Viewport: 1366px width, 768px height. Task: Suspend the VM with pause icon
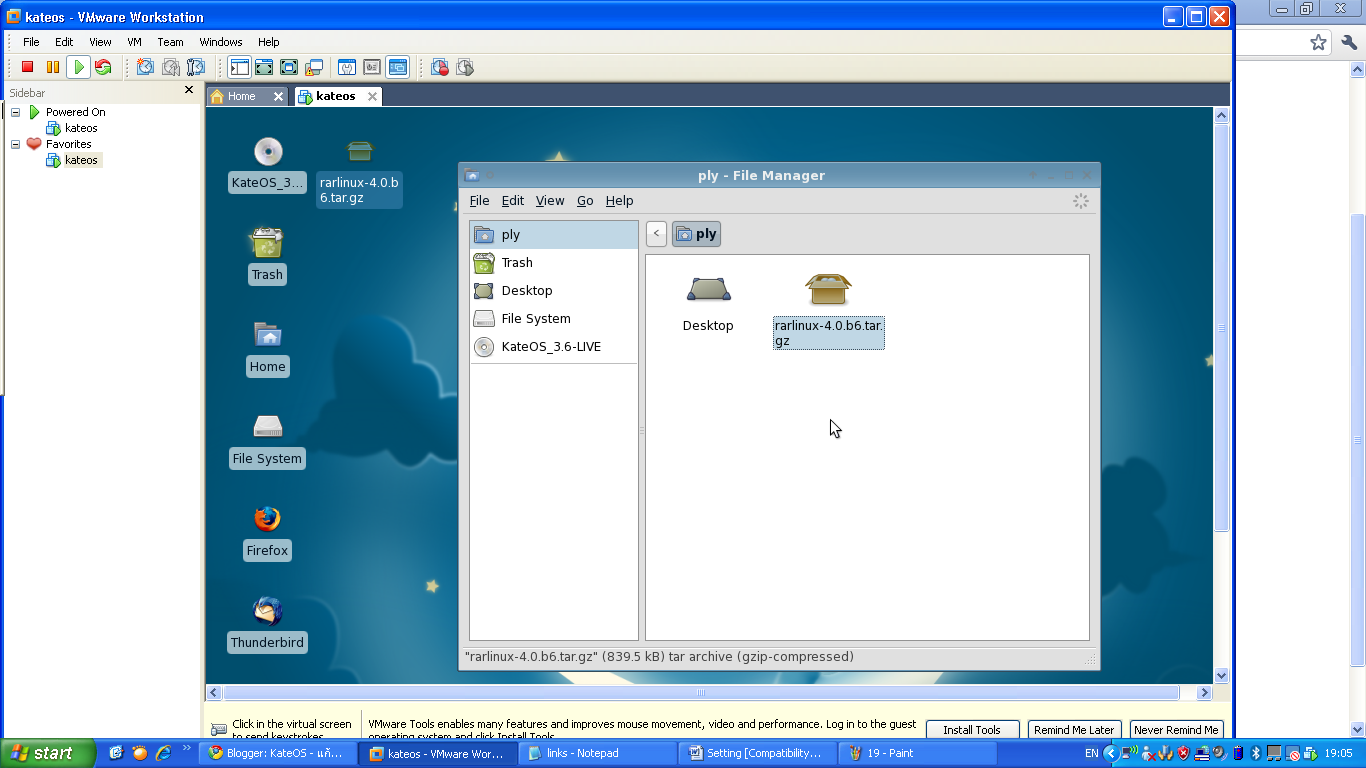(53, 67)
